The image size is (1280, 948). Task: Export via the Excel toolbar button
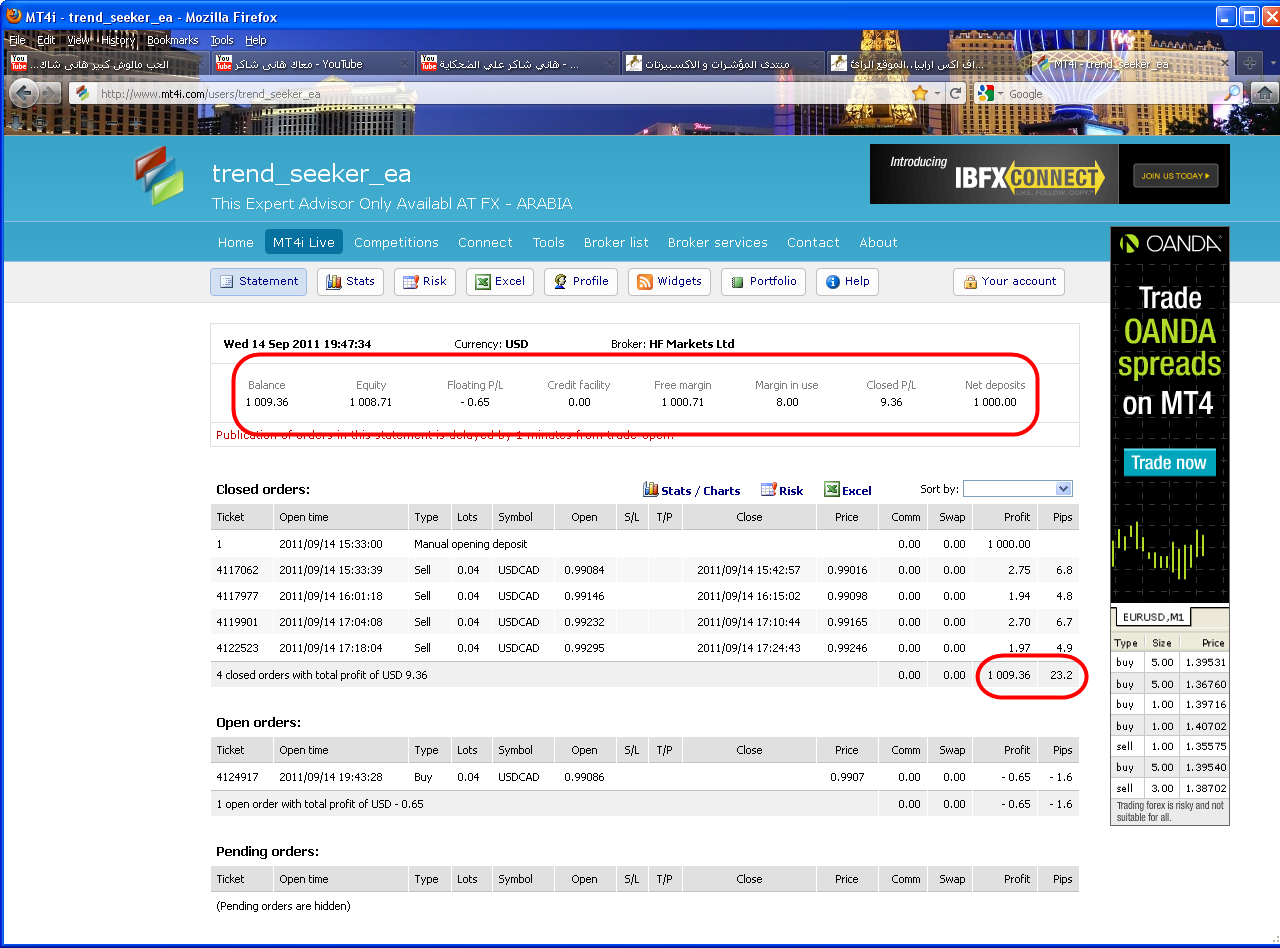point(500,282)
